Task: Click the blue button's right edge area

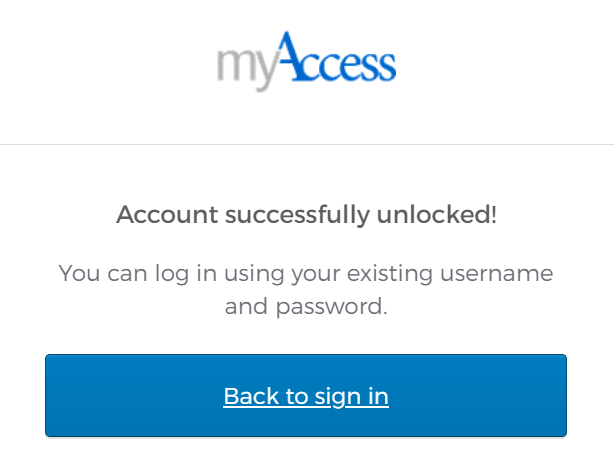Action: 545,396
